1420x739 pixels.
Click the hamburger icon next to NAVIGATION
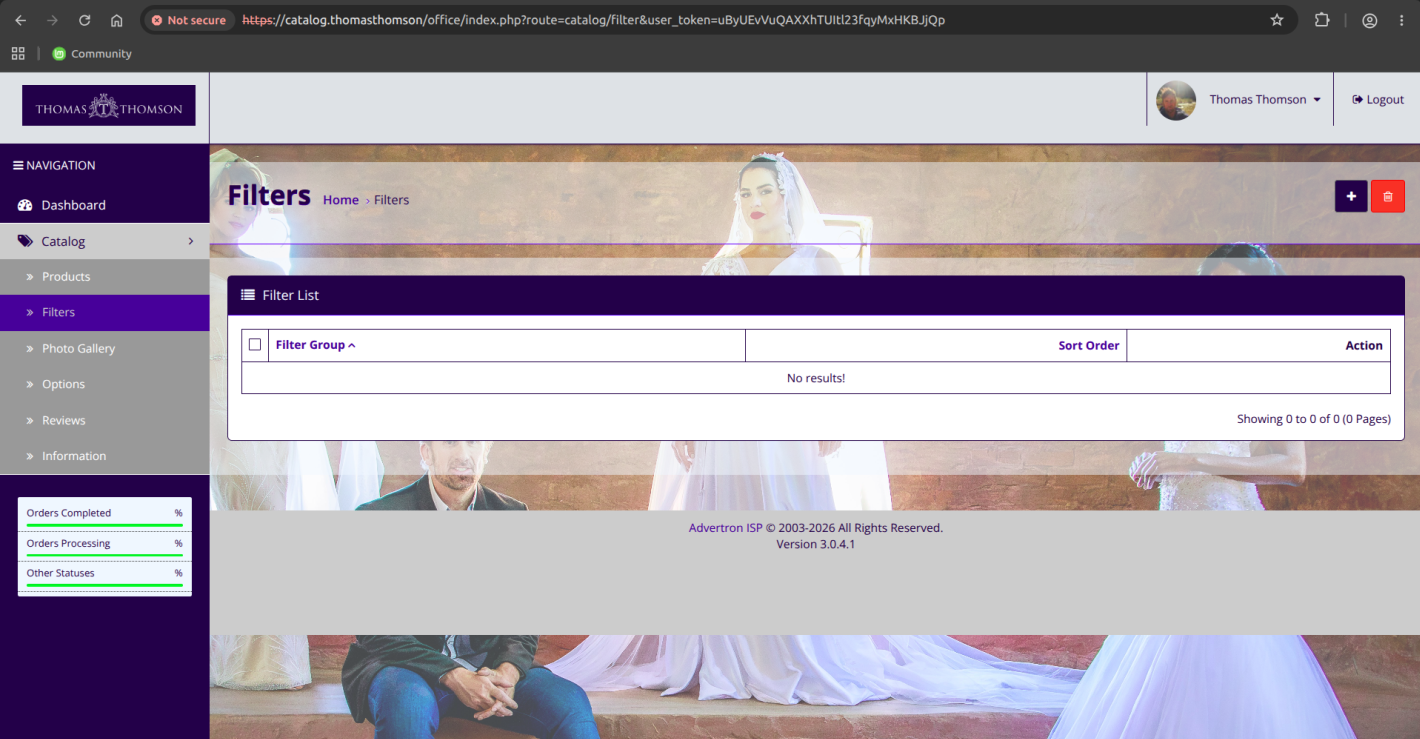click(x=18, y=165)
